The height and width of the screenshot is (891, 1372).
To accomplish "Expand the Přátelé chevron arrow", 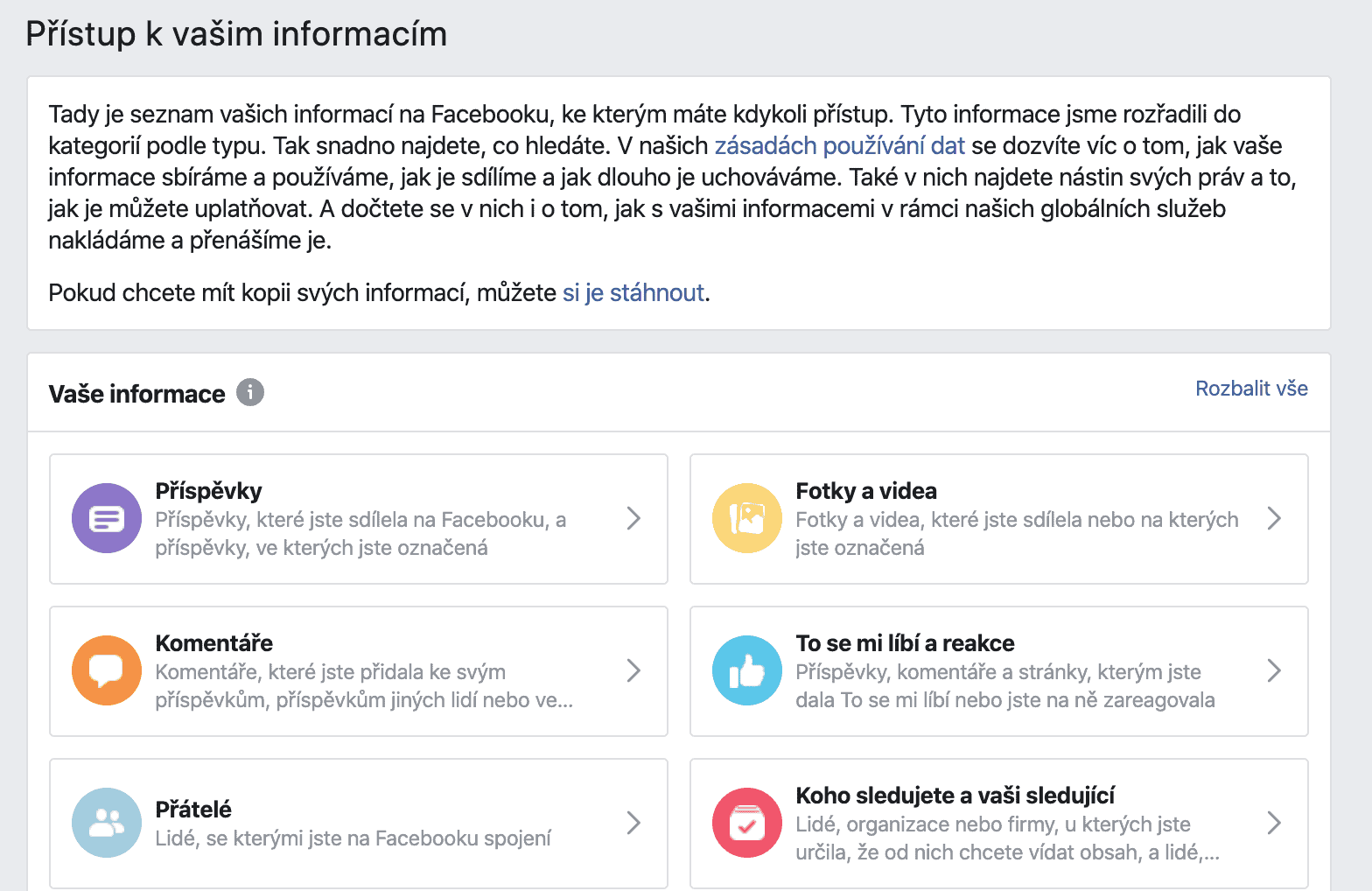I will [634, 823].
